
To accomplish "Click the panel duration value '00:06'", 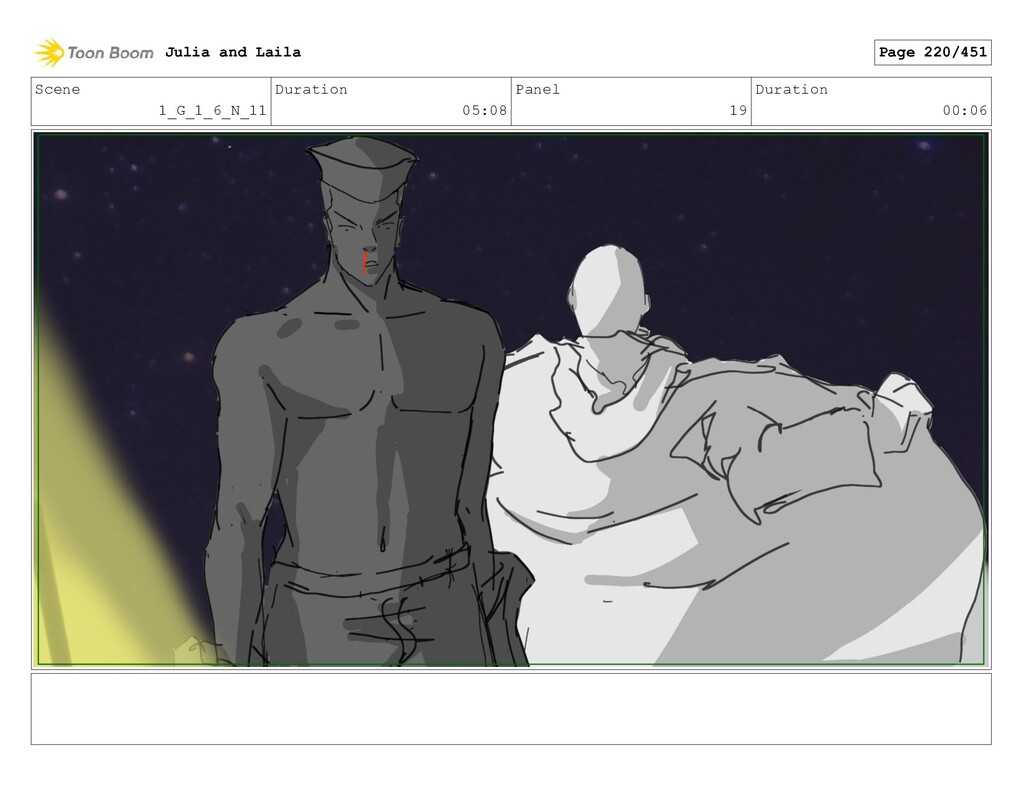I will [x=965, y=110].
